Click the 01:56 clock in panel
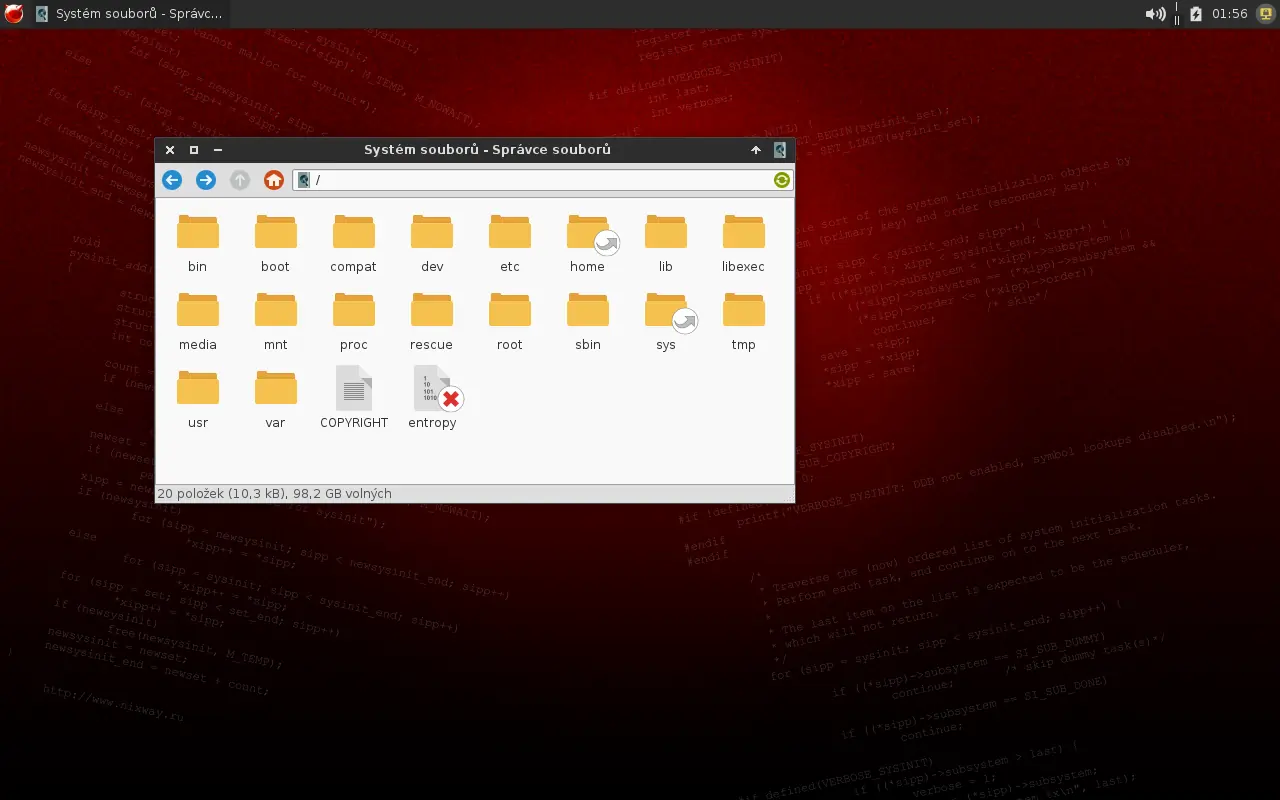Image resolution: width=1280 pixels, height=800 pixels. click(1229, 14)
